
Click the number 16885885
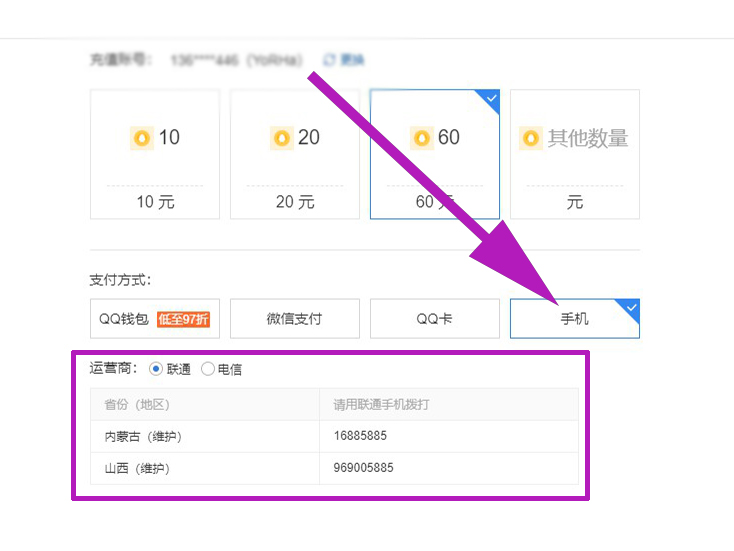360,436
